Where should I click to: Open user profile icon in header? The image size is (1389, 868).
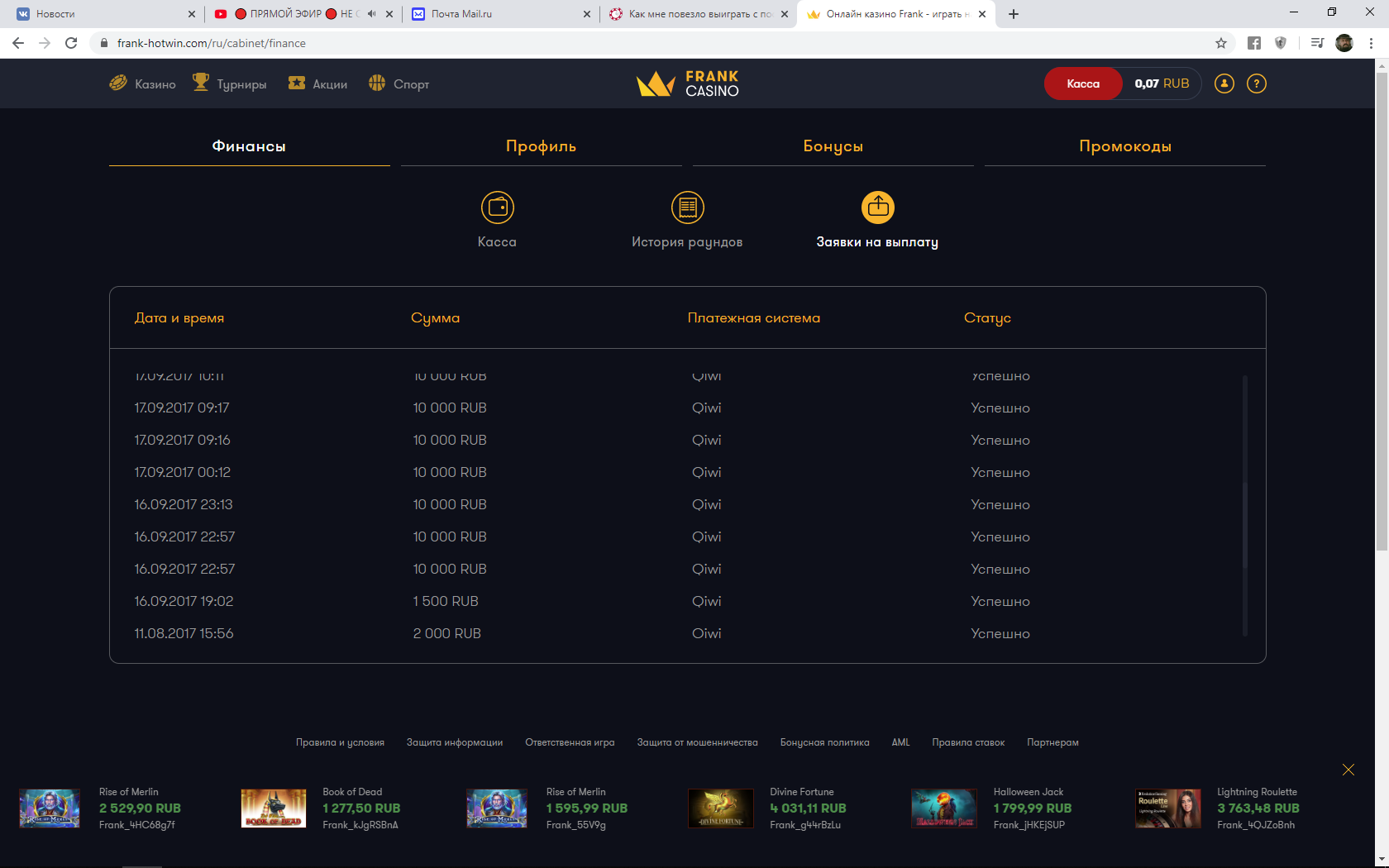click(x=1224, y=83)
